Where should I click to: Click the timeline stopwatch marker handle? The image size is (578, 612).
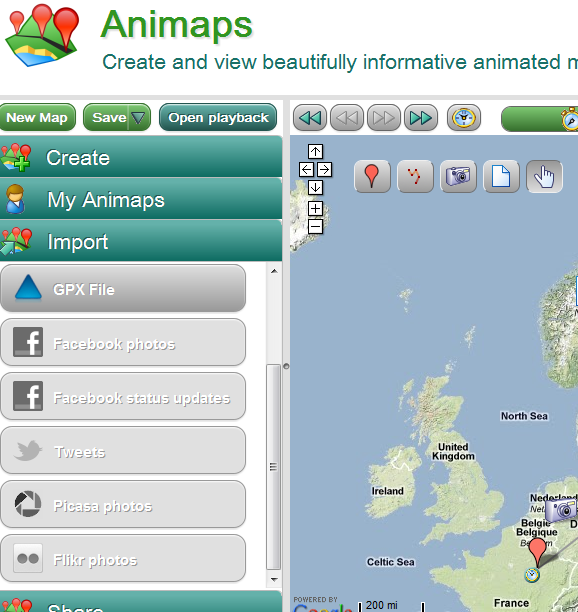point(570,119)
